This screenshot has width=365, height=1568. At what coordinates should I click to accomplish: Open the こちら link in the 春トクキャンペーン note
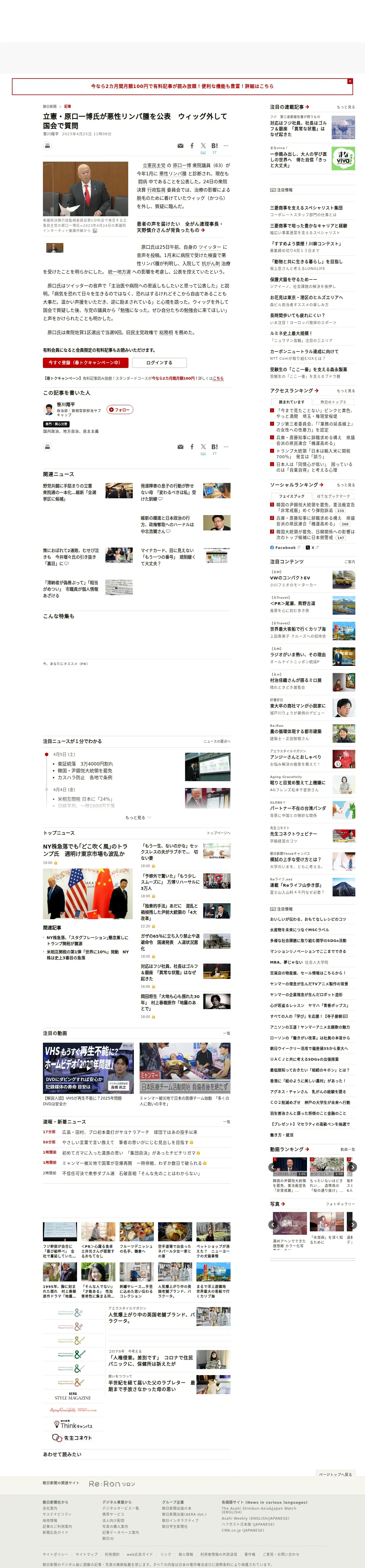[218, 378]
